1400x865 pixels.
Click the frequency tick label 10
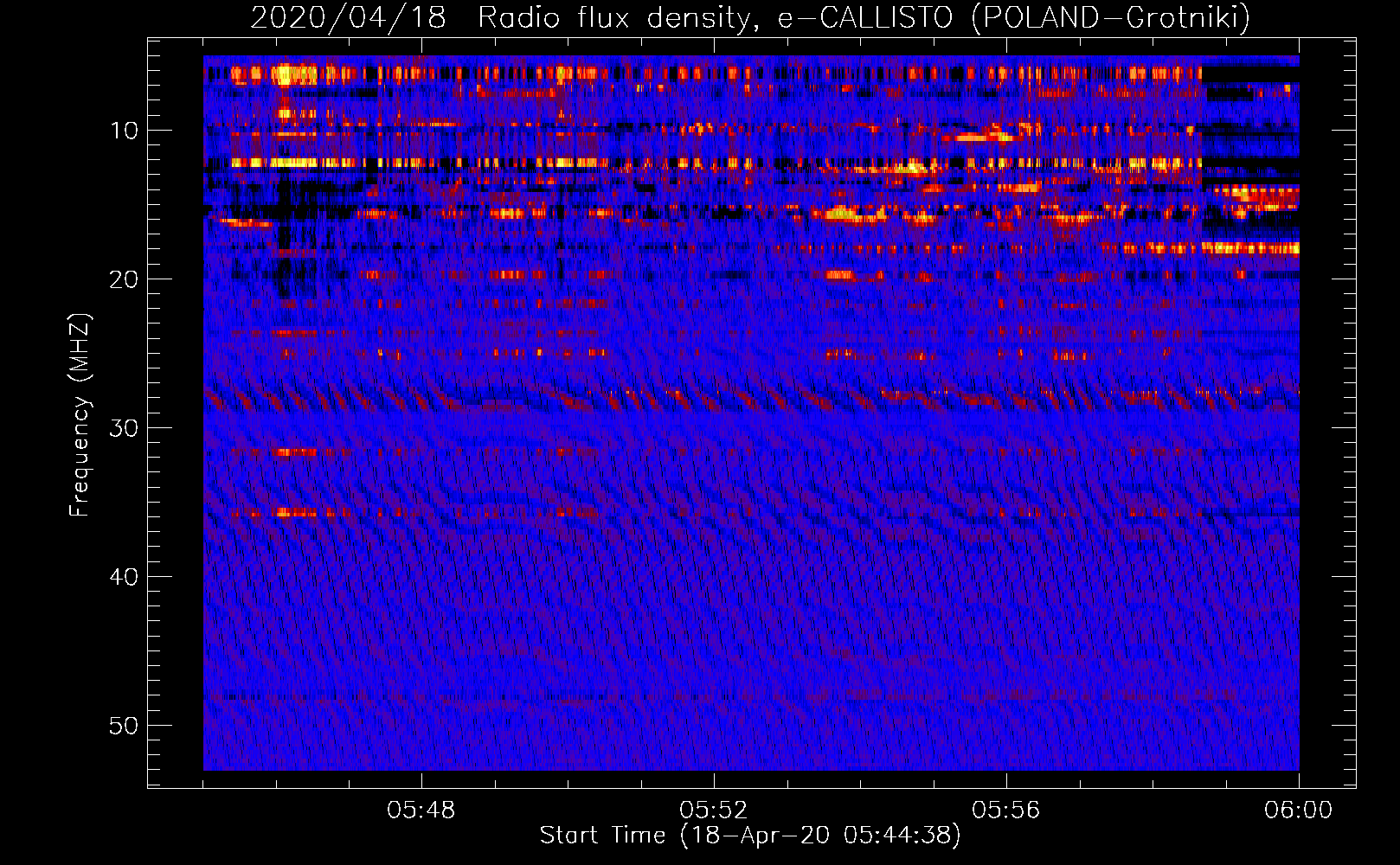point(125,131)
